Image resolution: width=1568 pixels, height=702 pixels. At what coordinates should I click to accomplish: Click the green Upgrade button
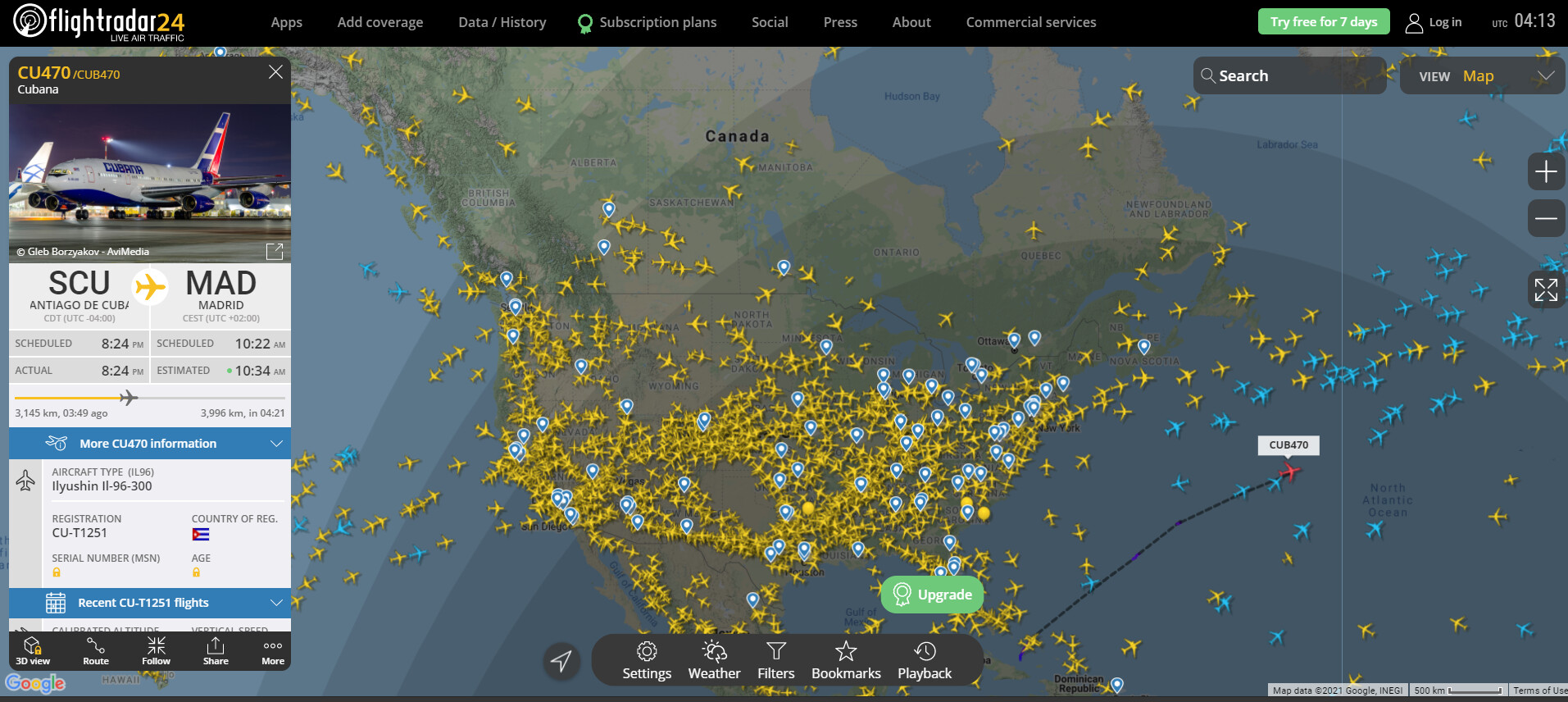tap(933, 595)
